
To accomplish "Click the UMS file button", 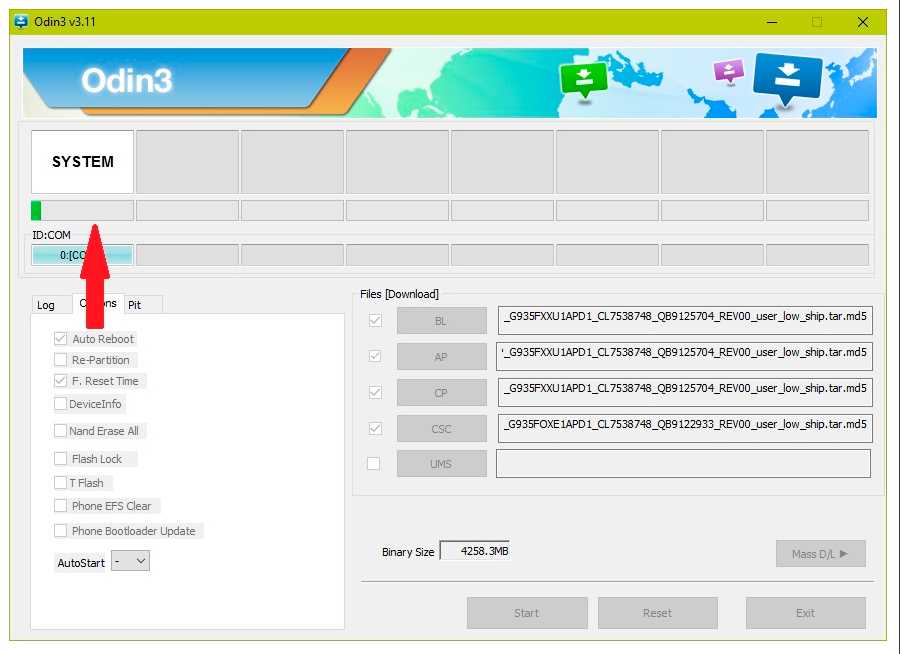I will click(x=441, y=464).
